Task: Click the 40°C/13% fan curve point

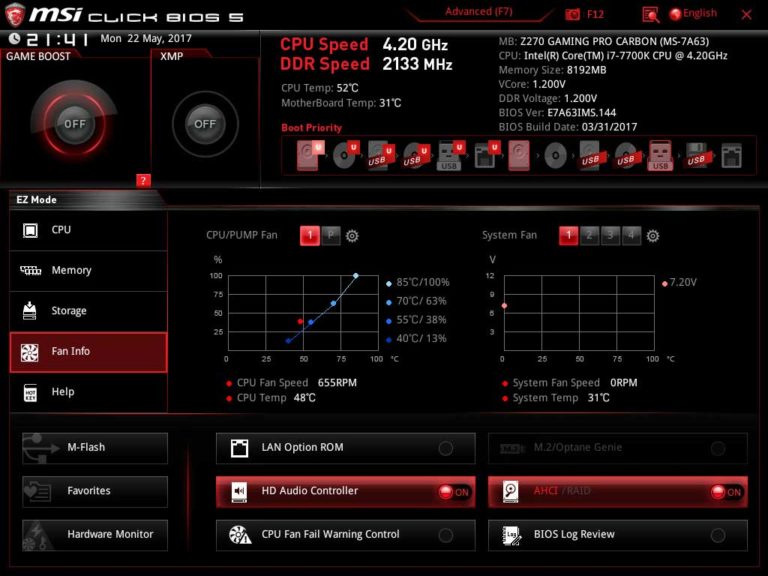Action: click(288, 341)
